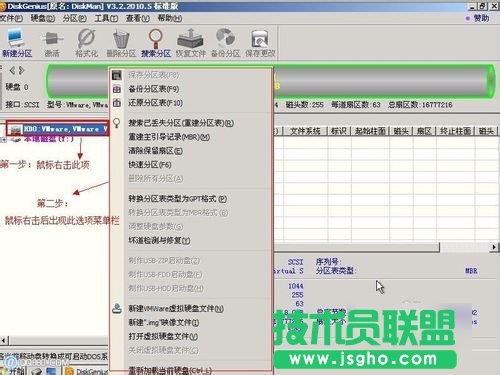The height and width of the screenshot is (375, 500).
Task: Click the 激活 toolbar icon
Action: point(52,43)
